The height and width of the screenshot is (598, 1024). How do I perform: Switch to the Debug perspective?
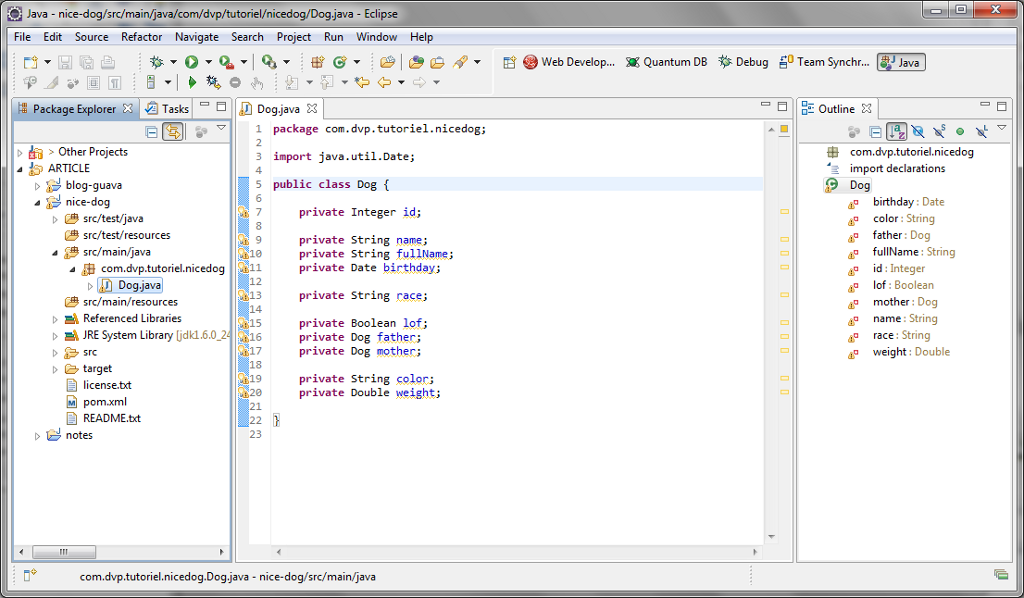click(743, 62)
